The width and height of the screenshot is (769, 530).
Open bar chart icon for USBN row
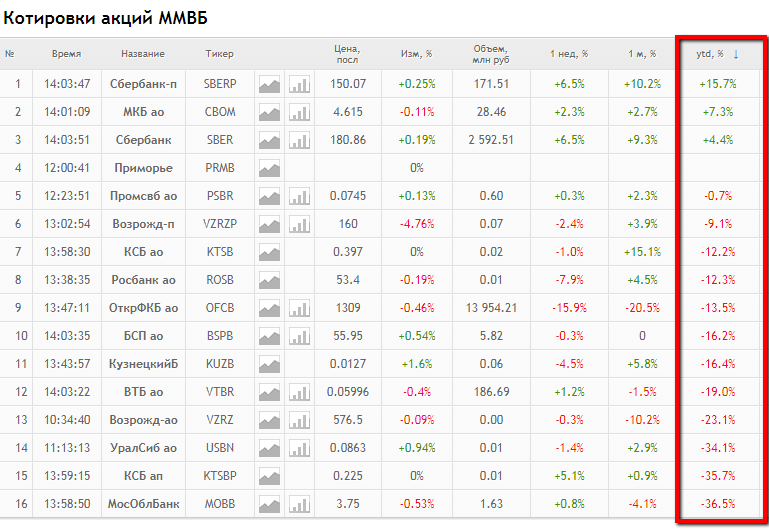pos(299,448)
